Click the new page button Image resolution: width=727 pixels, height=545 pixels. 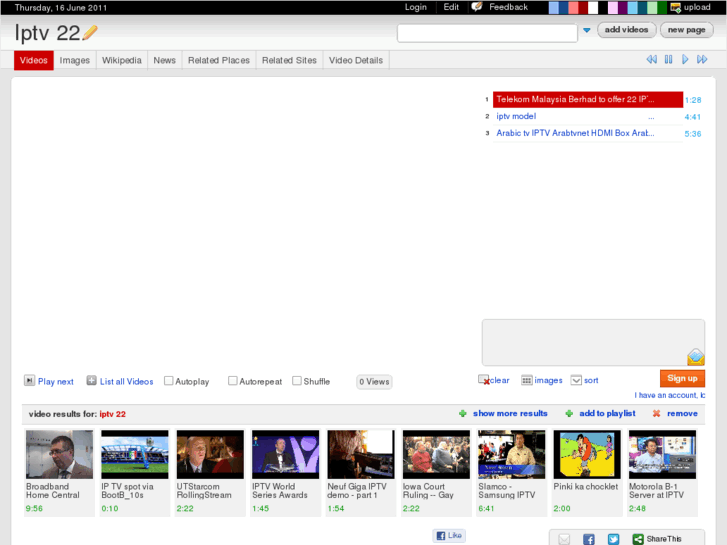pyautogui.click(x=687, y=30)
